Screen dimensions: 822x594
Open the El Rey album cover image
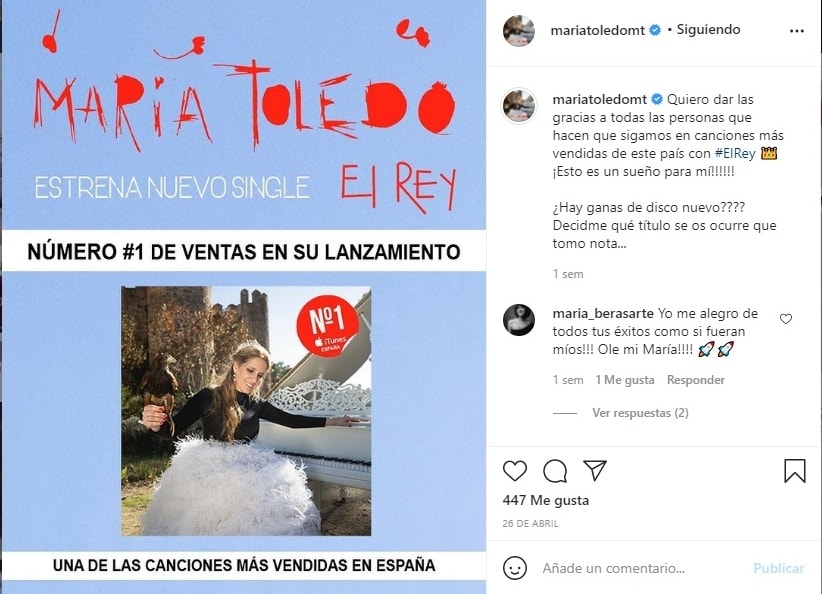[x=246, y=411]
